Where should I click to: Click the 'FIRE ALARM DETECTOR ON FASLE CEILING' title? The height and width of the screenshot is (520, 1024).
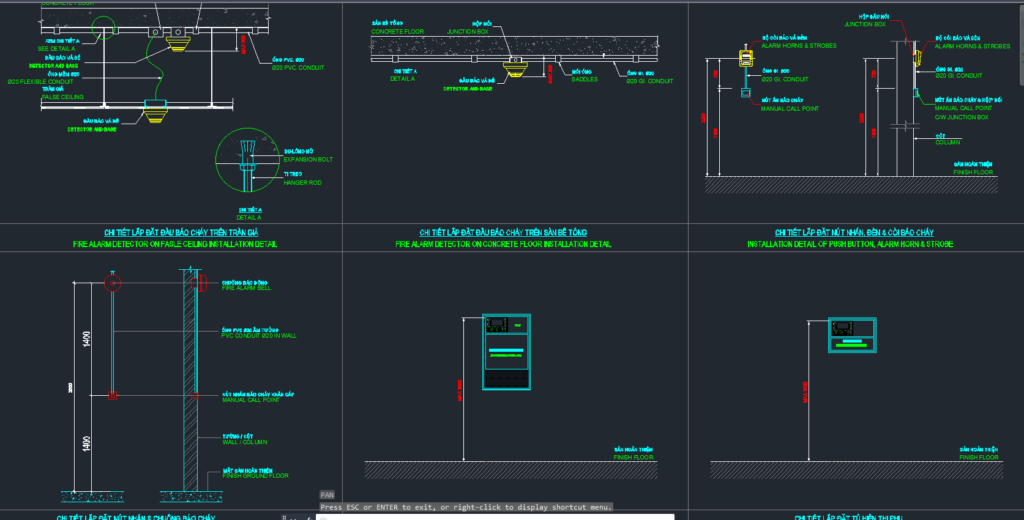(175, 244)
